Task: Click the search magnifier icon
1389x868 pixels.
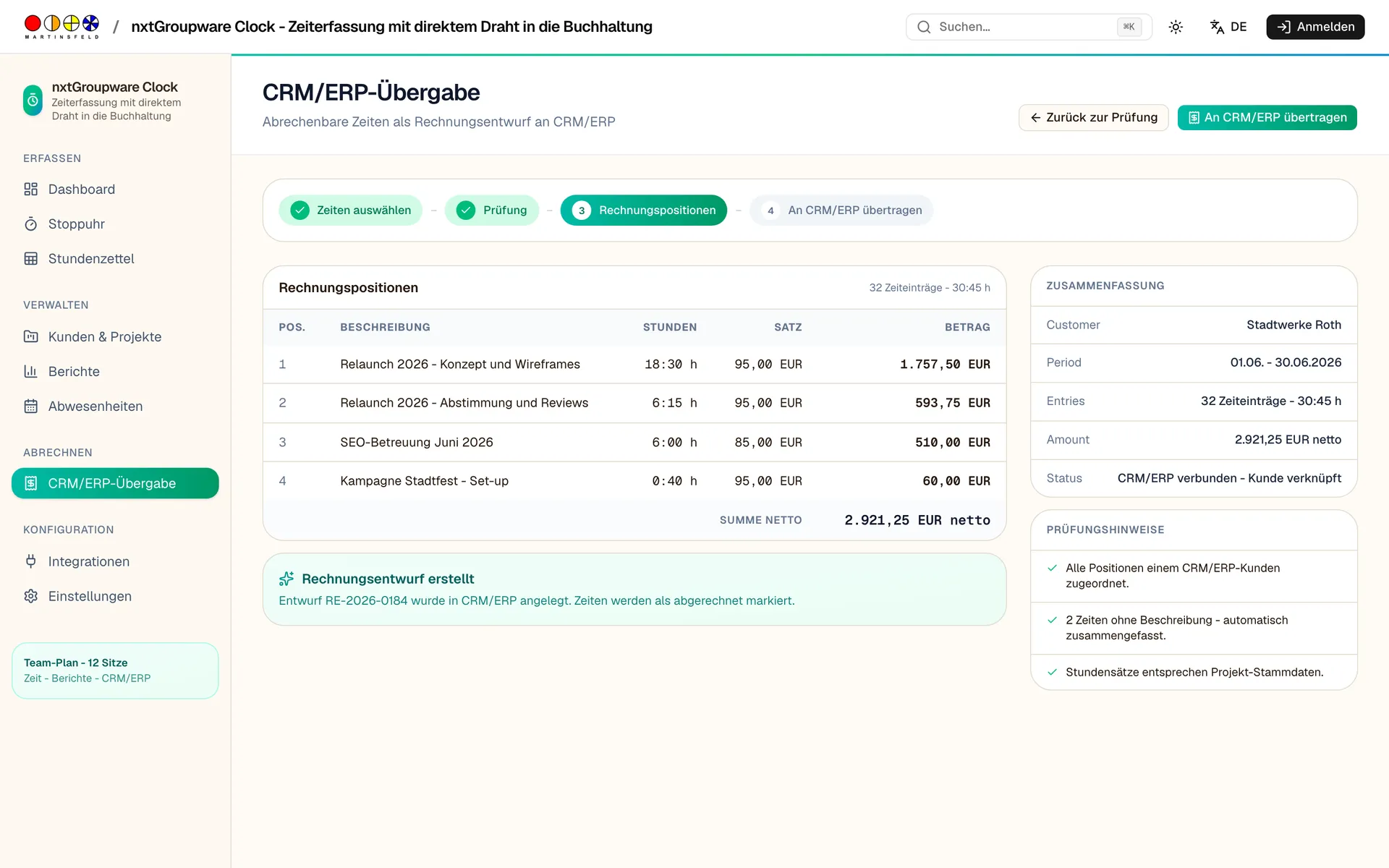Action: tap(924, 27)
